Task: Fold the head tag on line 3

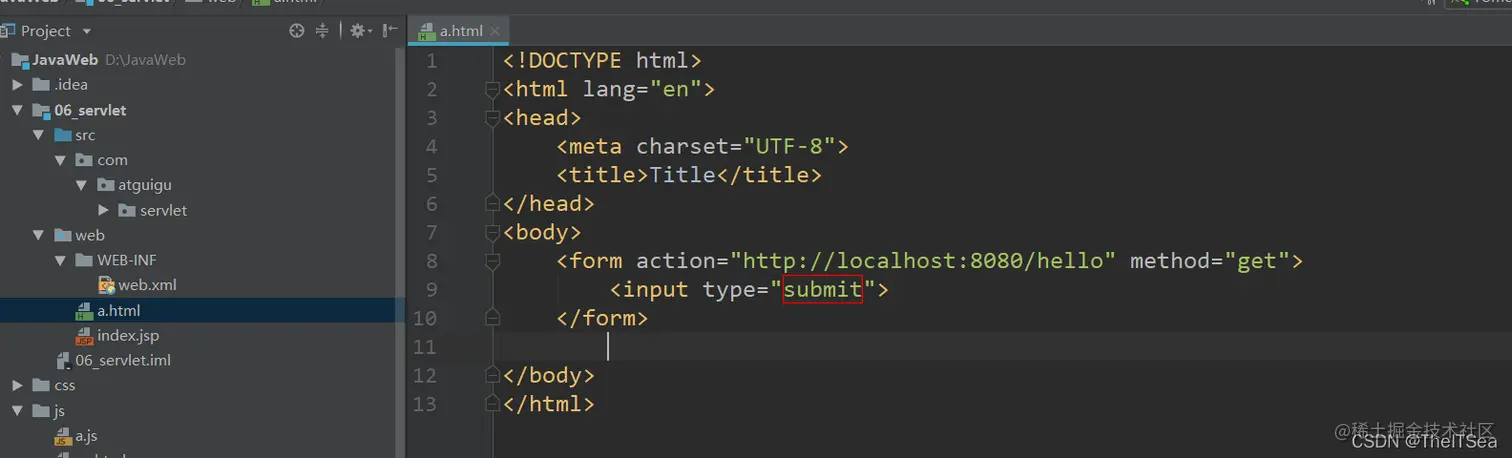Action: (x=491, y=118)
